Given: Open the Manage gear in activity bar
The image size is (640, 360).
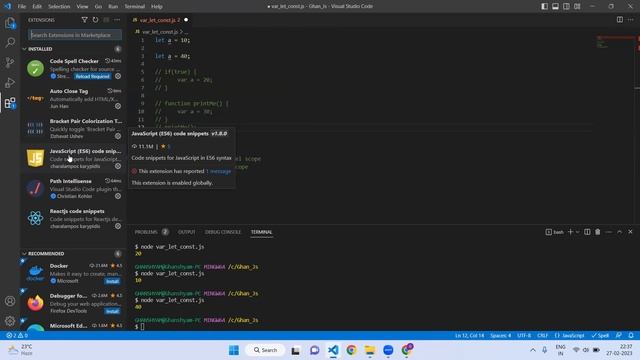Looking at the screenshot, I should click(10, 321).
